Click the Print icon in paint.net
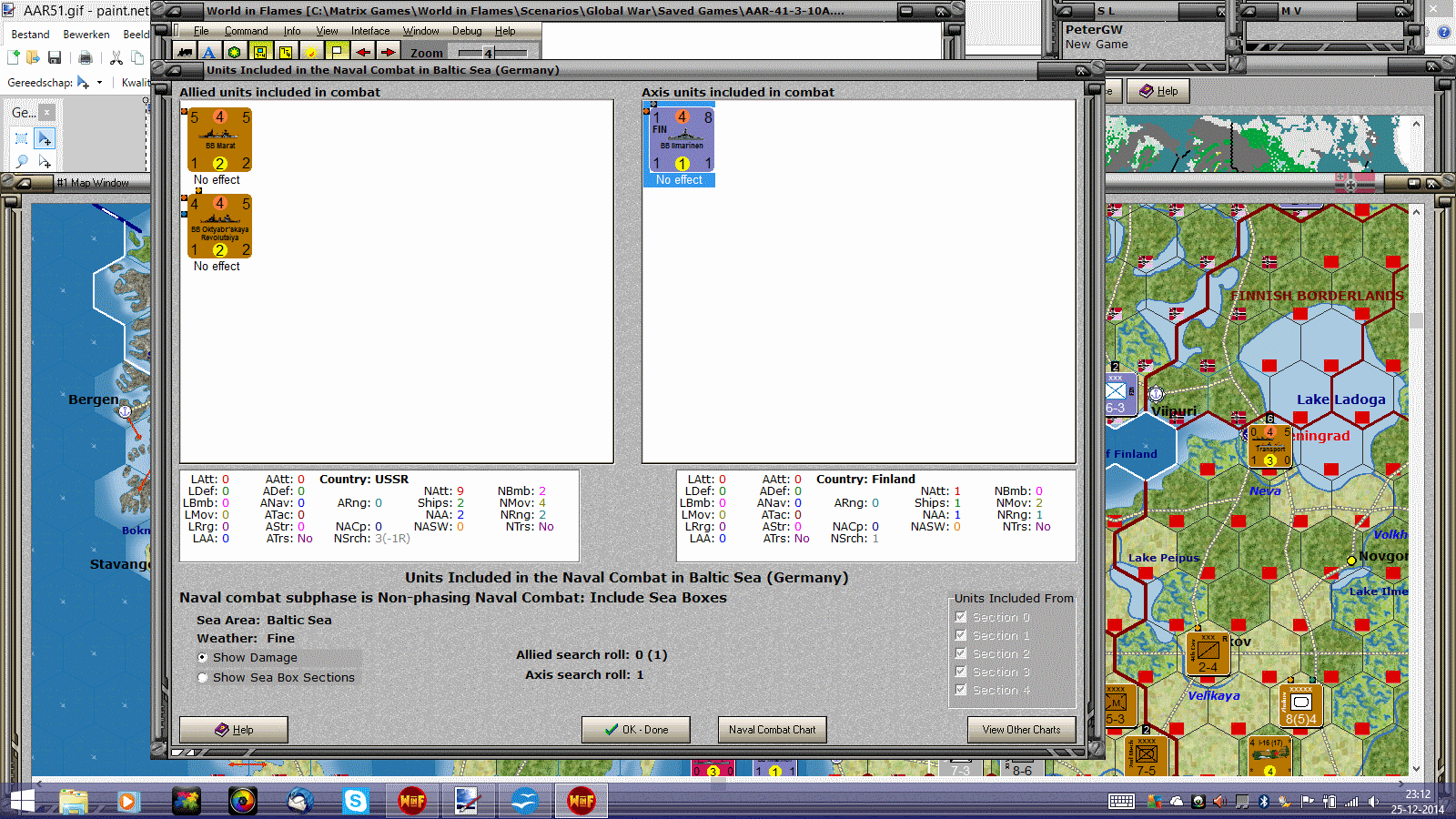The image size is (1456, 819). [x=86, y=57]
